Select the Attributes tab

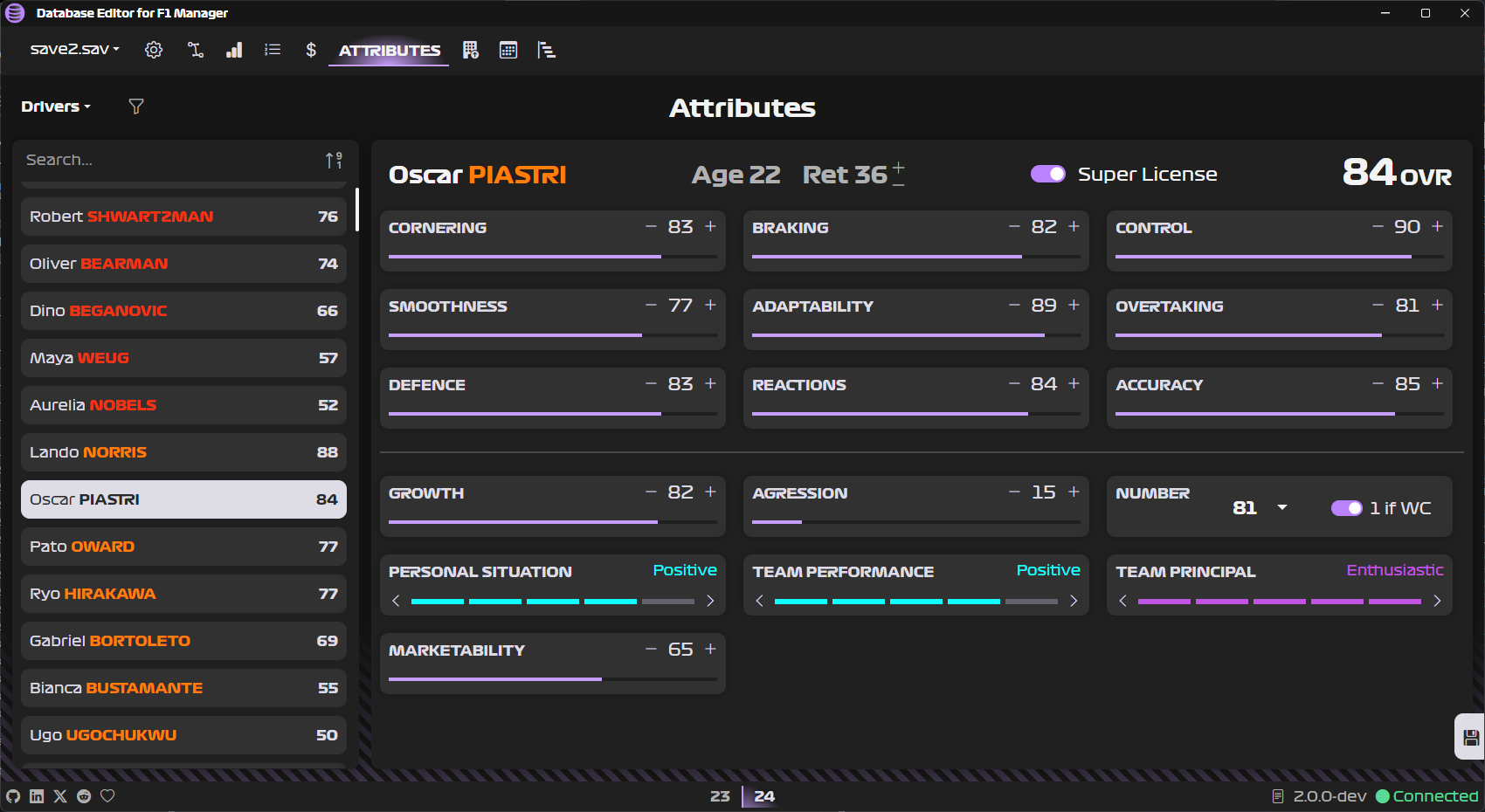point(390,51)
